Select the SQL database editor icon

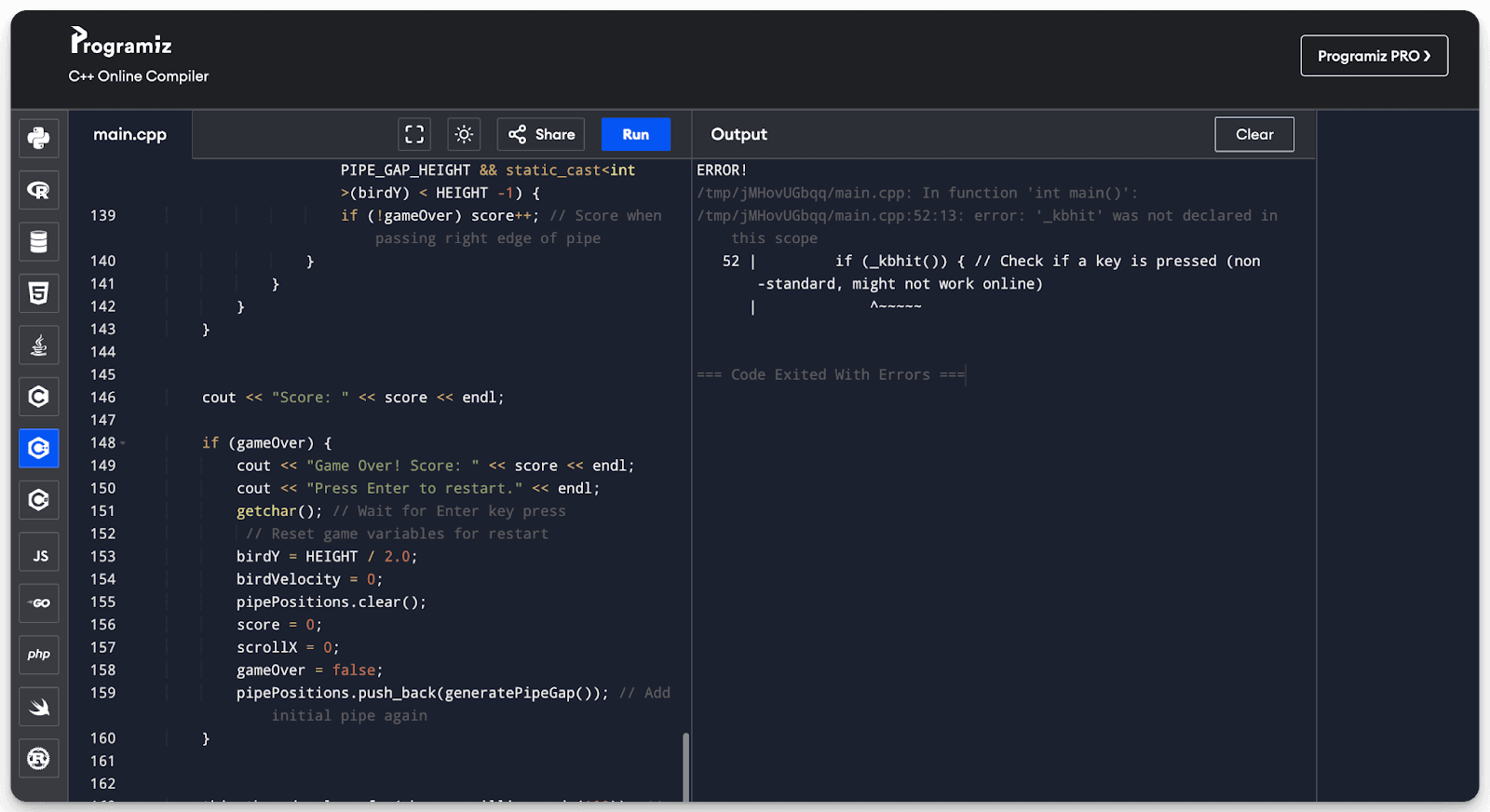click(38, 242)
